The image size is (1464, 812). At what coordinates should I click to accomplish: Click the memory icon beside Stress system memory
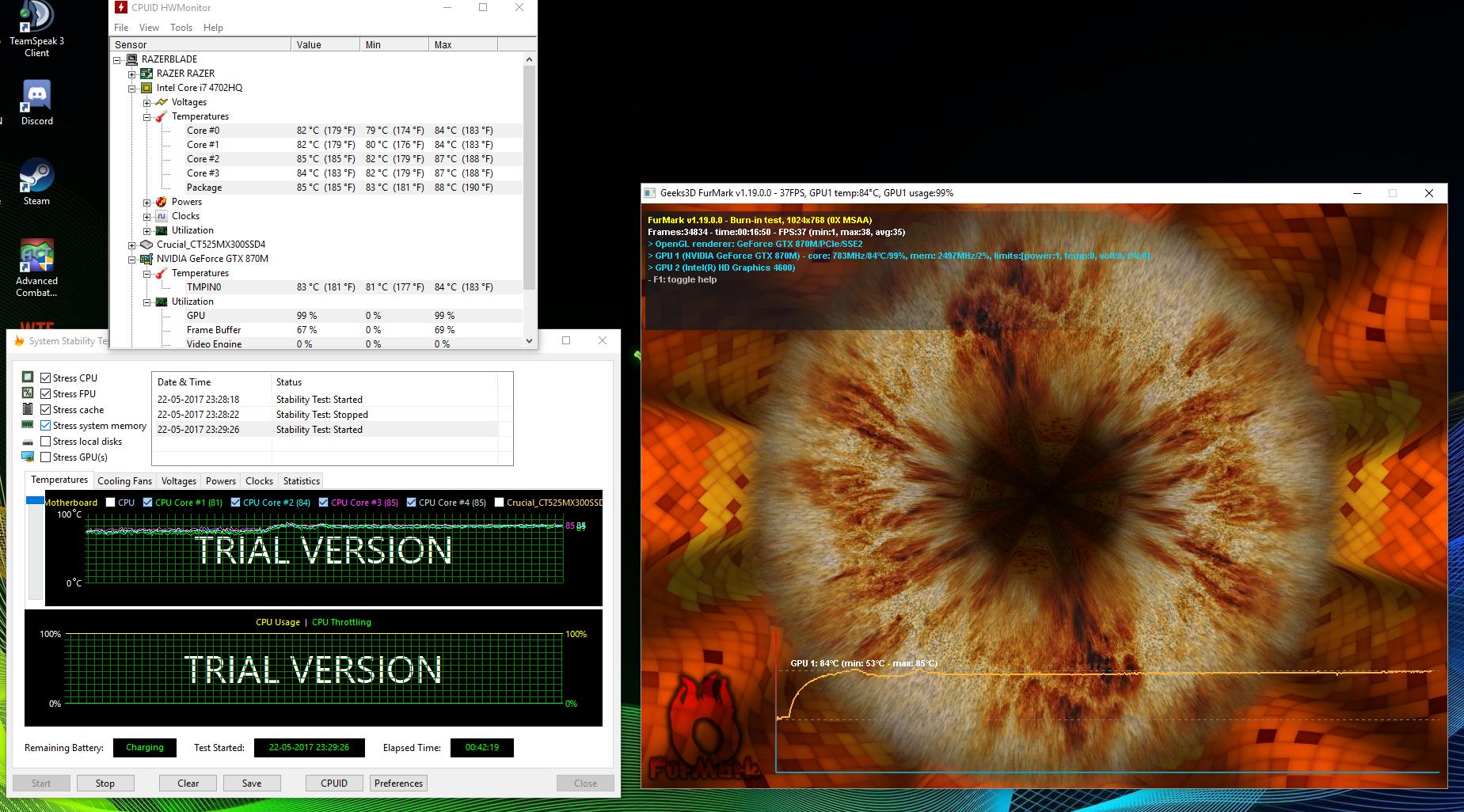(x=28, y=425)
